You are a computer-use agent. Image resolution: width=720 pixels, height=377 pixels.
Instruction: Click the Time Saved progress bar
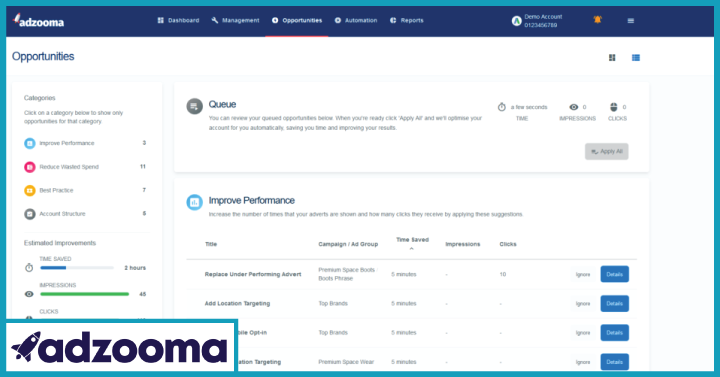(x=77, y=268)
